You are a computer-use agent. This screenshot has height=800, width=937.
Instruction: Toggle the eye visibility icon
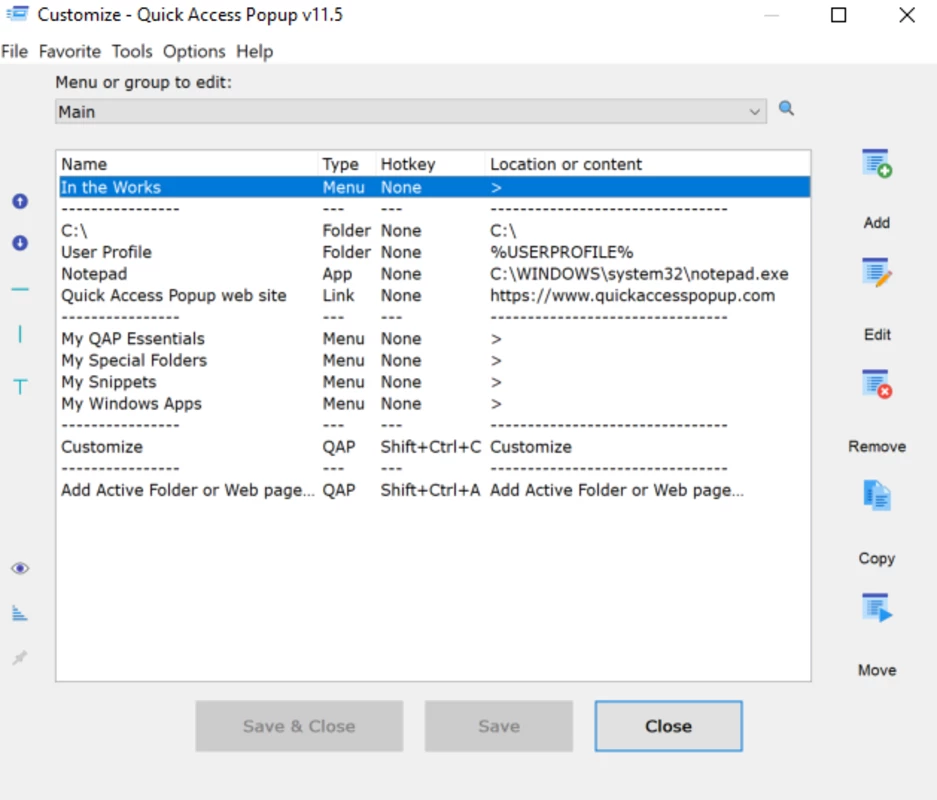pyautogui.click(x=20, y=568)
